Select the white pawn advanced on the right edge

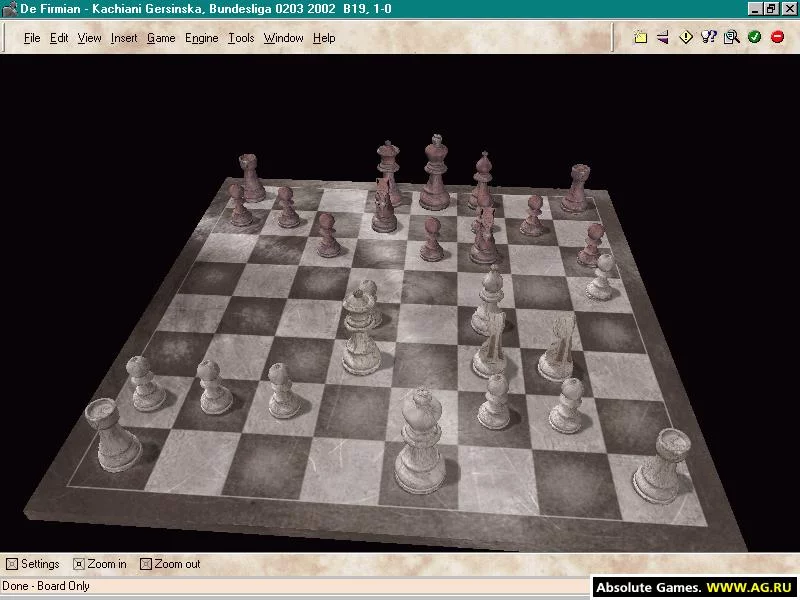[602, 277]
